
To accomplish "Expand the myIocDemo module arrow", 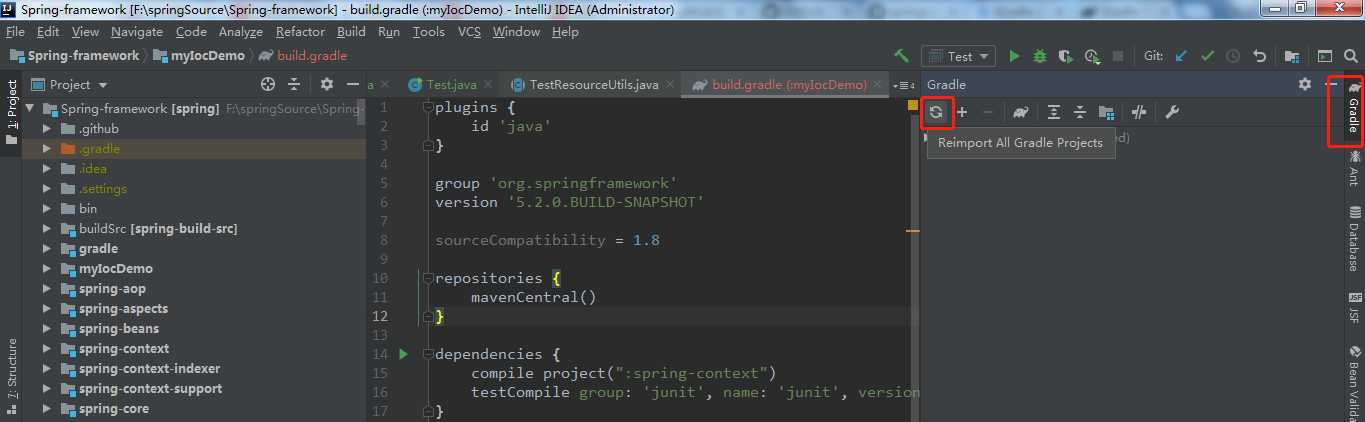I will (x=47, y=268).
